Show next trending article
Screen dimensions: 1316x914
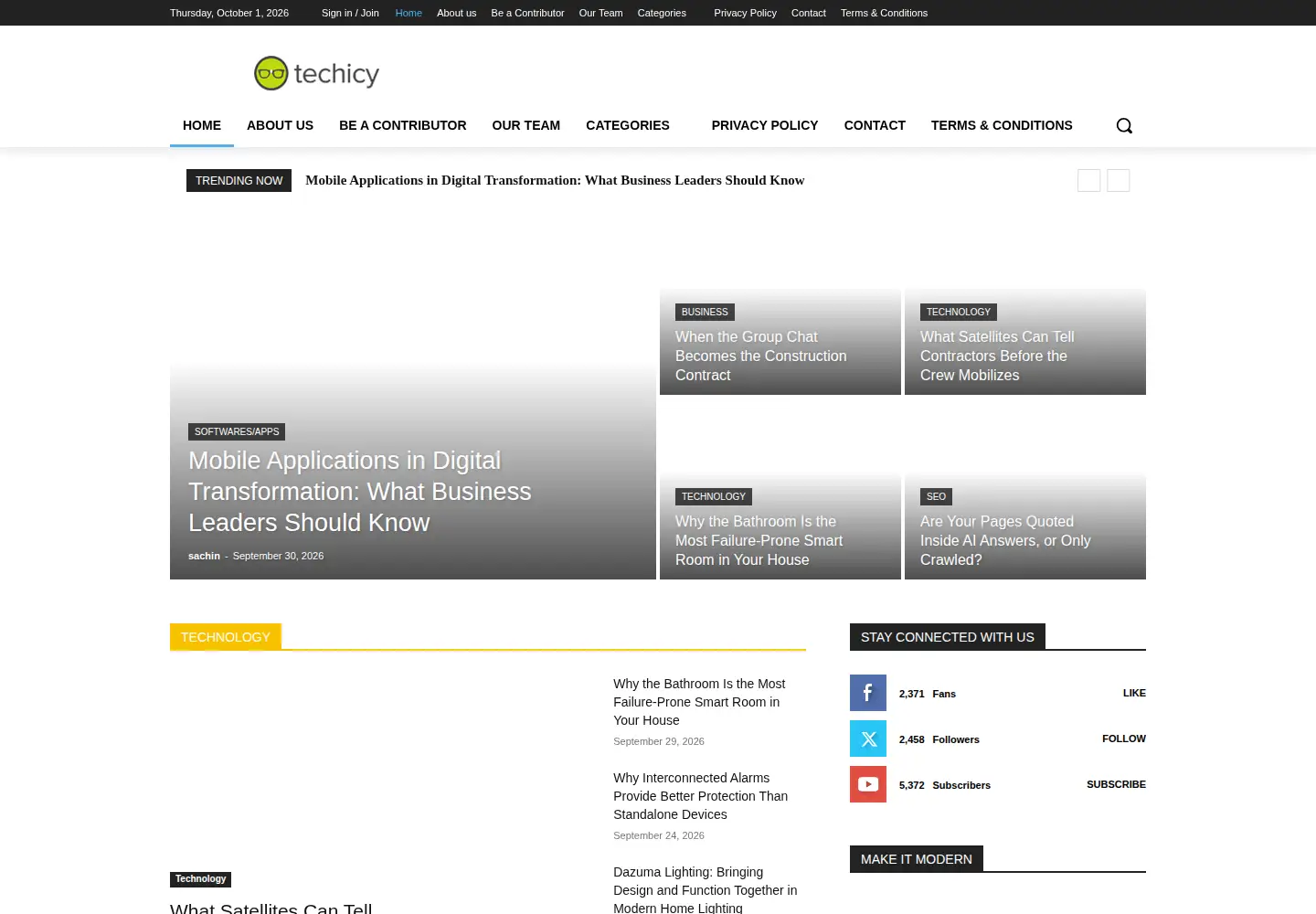tap(1119, 180)
